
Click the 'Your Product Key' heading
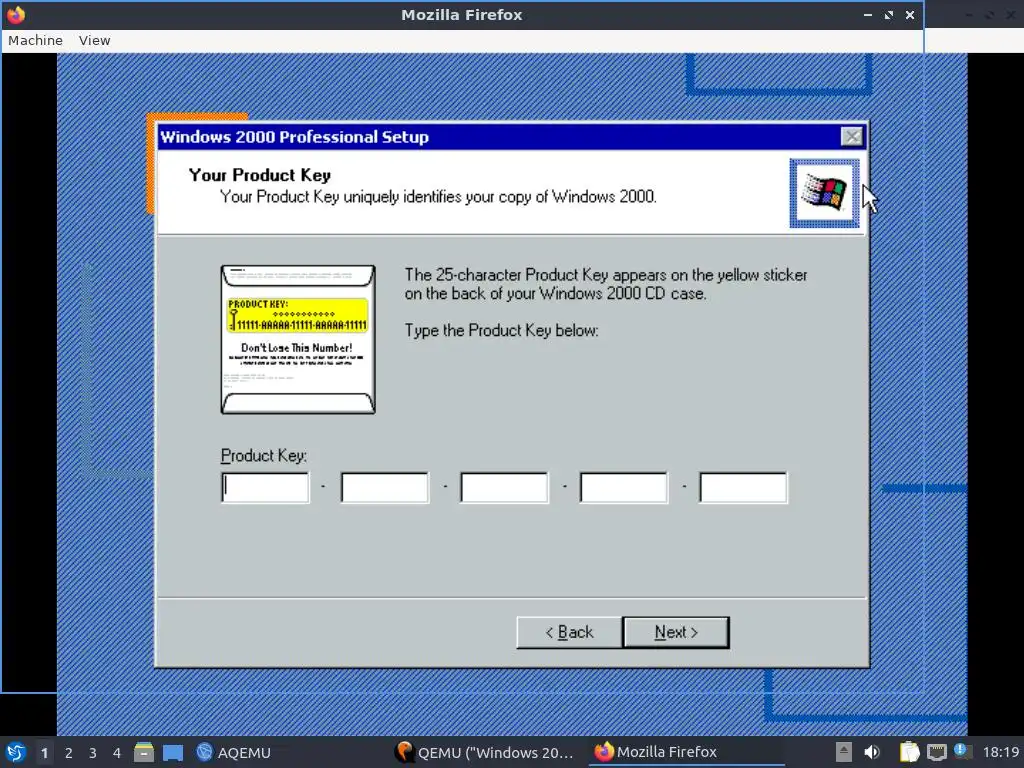(260, 175)
